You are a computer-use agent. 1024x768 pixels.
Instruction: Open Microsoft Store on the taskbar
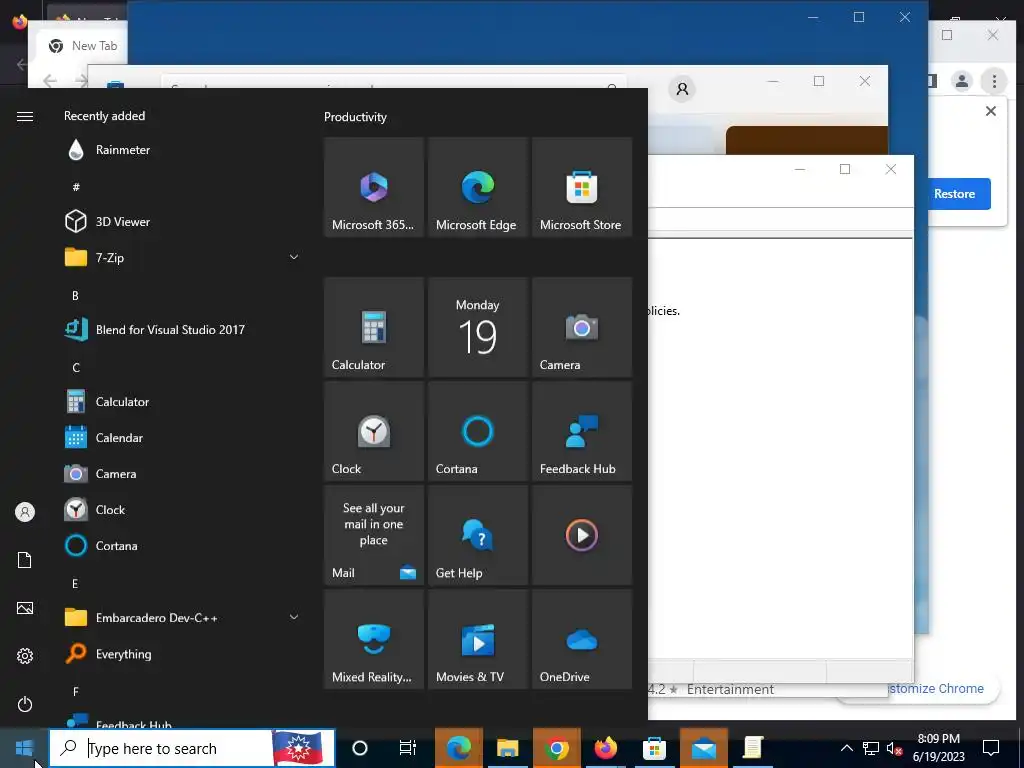tap(654, 748)
